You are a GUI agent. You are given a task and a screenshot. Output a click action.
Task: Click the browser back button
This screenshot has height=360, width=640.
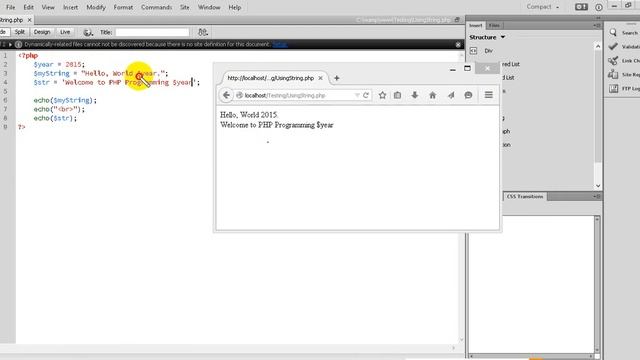point(226,95)
